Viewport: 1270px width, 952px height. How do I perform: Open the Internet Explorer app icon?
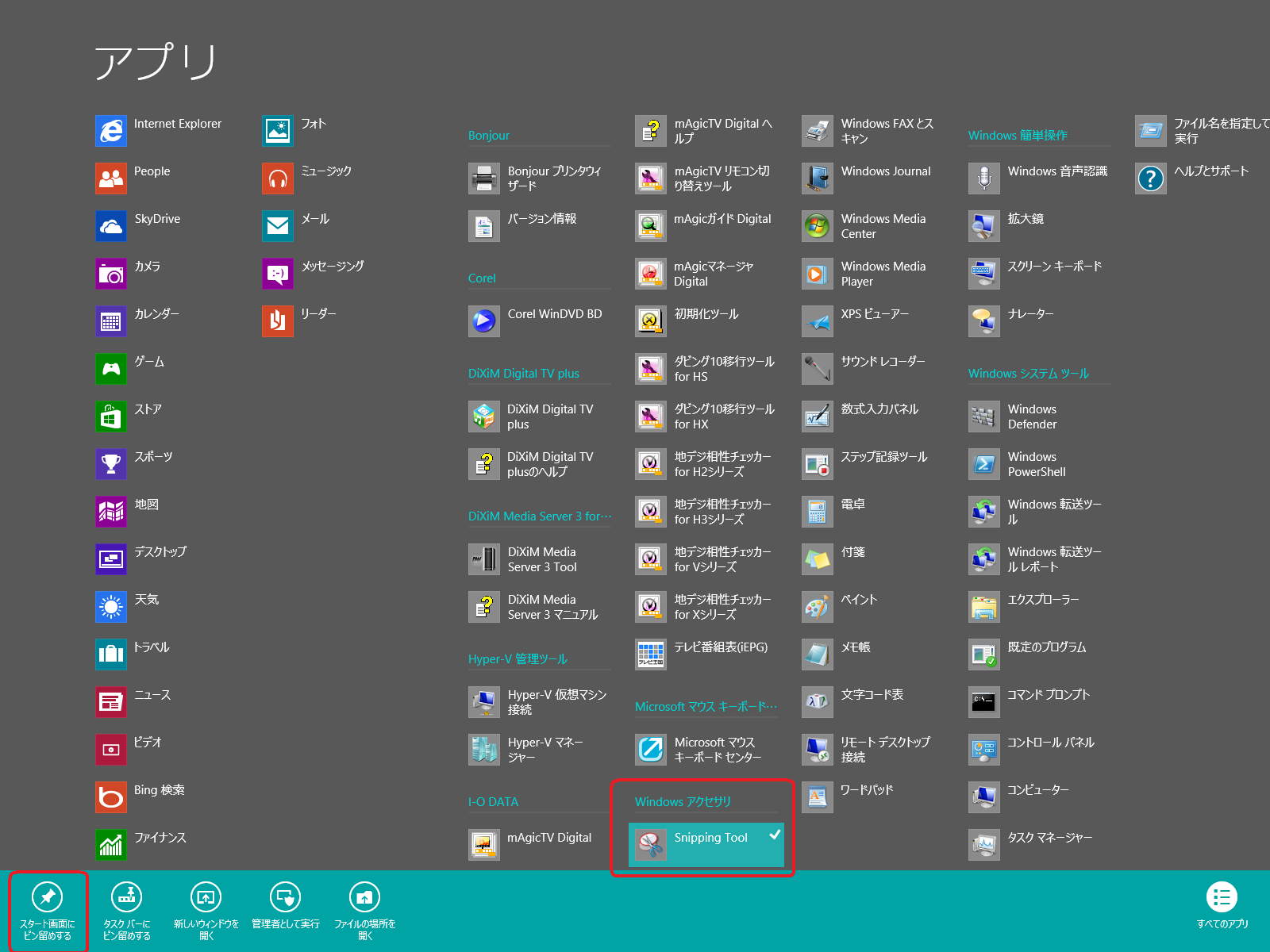click(x=111, y=131)
